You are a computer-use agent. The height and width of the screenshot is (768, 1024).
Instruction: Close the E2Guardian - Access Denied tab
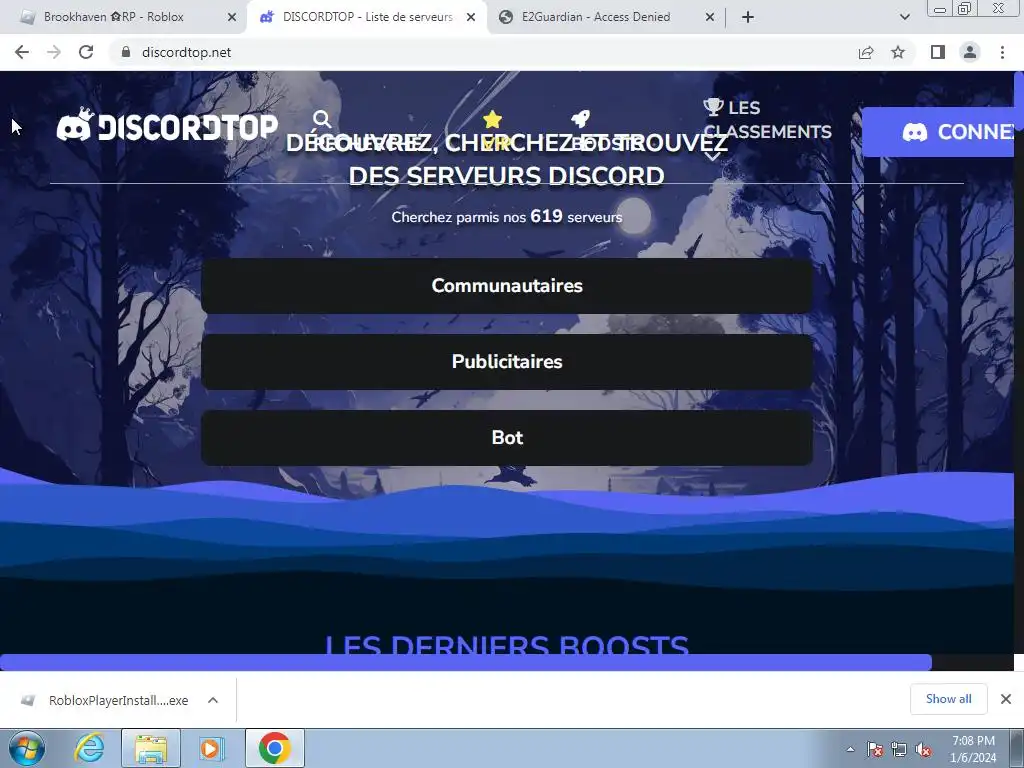(710, 17)
